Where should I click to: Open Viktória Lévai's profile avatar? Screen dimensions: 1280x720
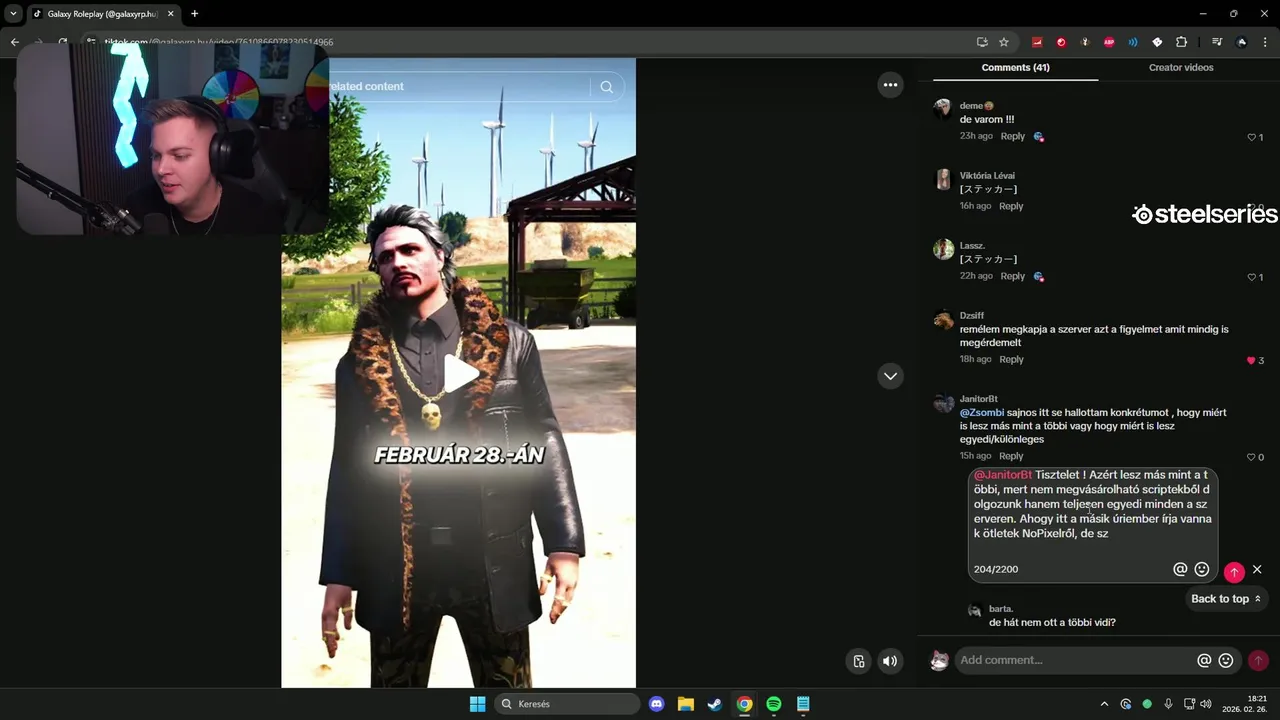tap(943, 179)
